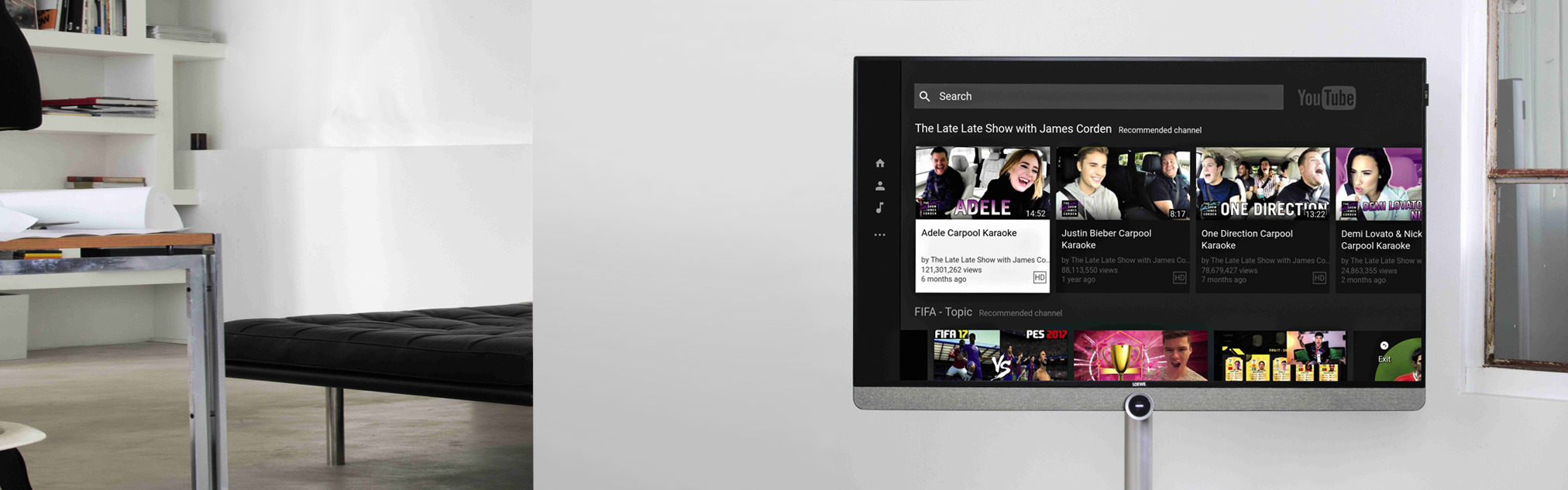Open the gold trophy video thumbnail
This screenshot has width=1568, height=490.
[x=1140, y=355]
